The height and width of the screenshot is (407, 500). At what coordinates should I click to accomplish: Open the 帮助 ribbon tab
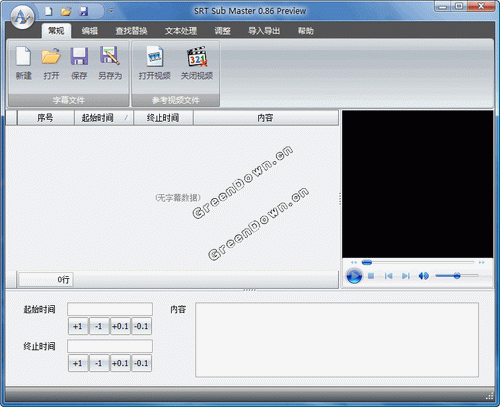tap(305, 31)
